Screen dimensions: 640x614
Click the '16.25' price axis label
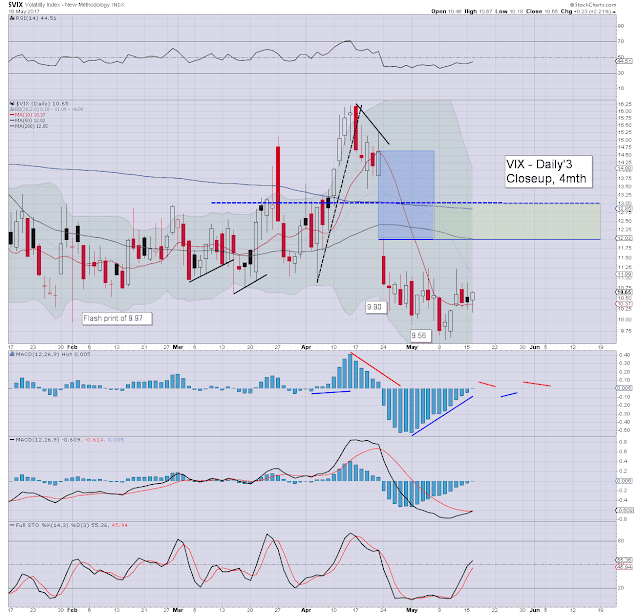click(x=625, y=105)
